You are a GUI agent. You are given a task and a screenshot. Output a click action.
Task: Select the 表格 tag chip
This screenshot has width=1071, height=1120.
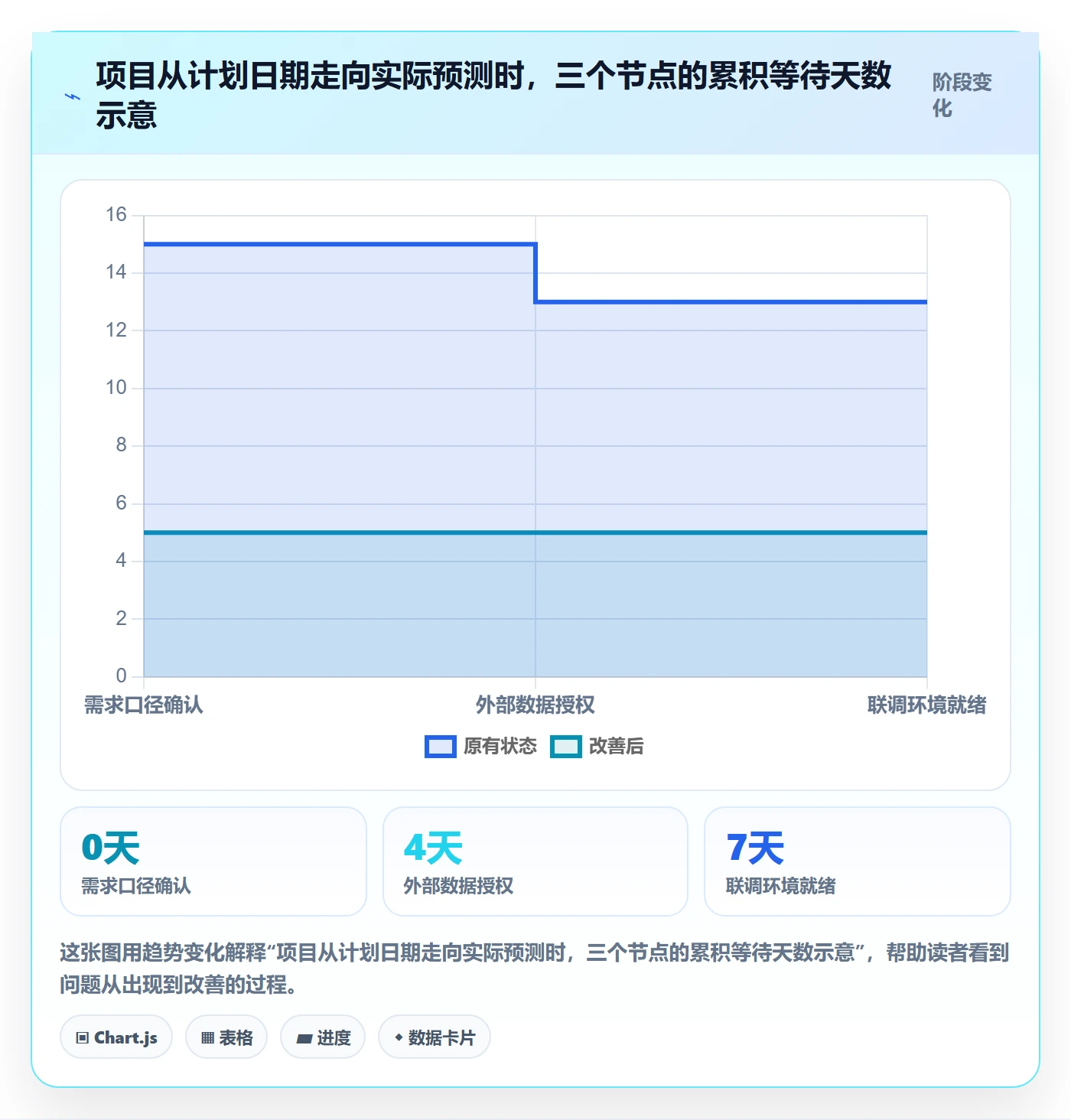[x=226, y=1037]
